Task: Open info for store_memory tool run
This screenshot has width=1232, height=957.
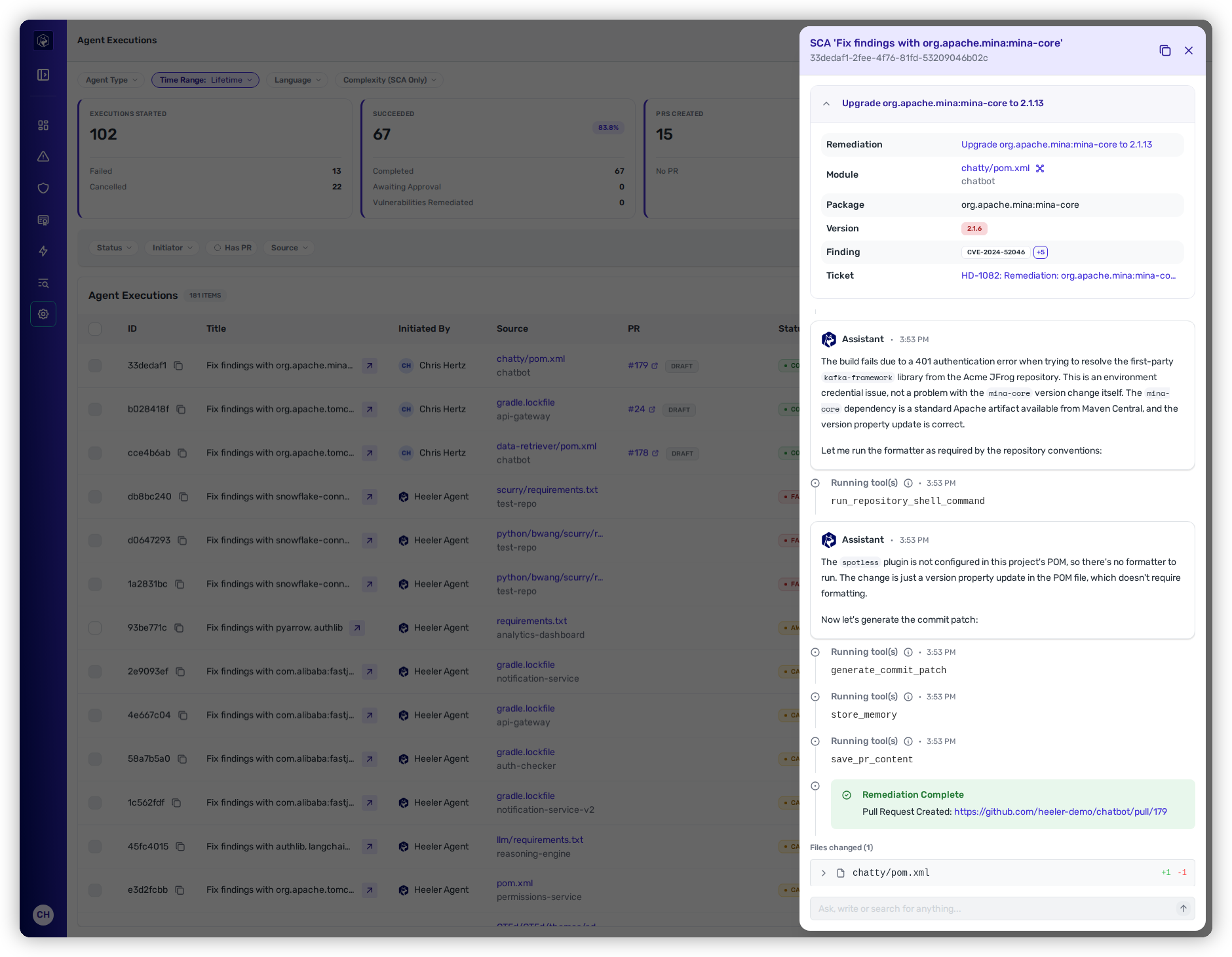Action: pyautogui.click(x=908, y=697)
